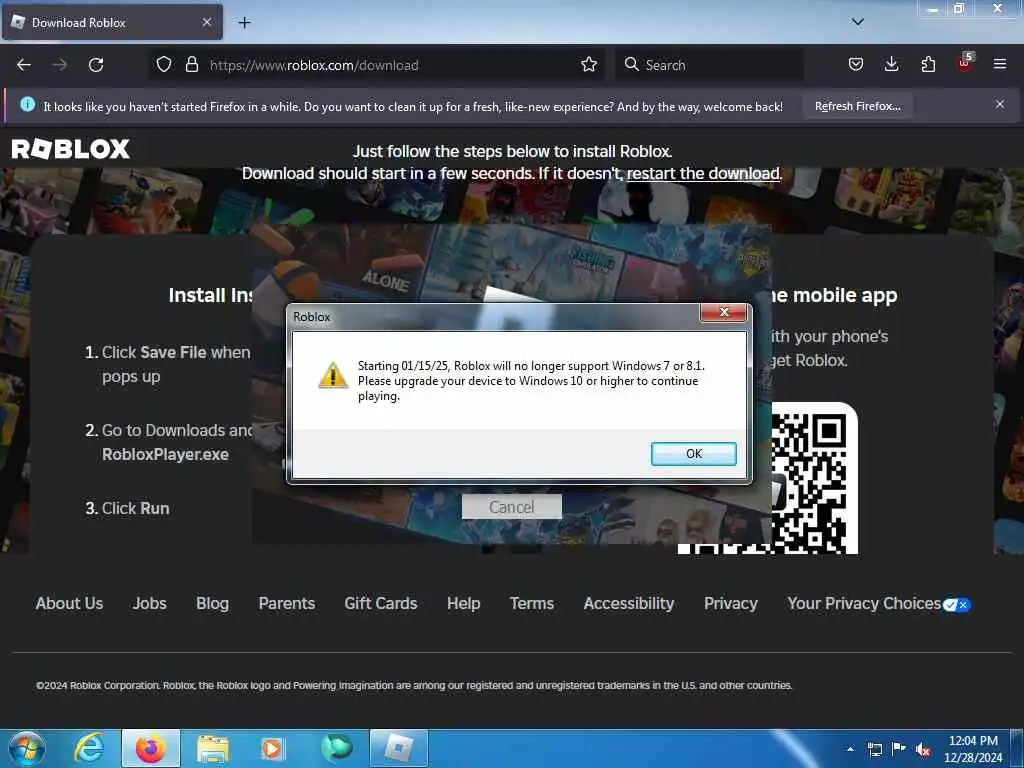Click the uBlock extension icon with badge
Viewport: 1024px width, 768px height.
click(965, 63)
